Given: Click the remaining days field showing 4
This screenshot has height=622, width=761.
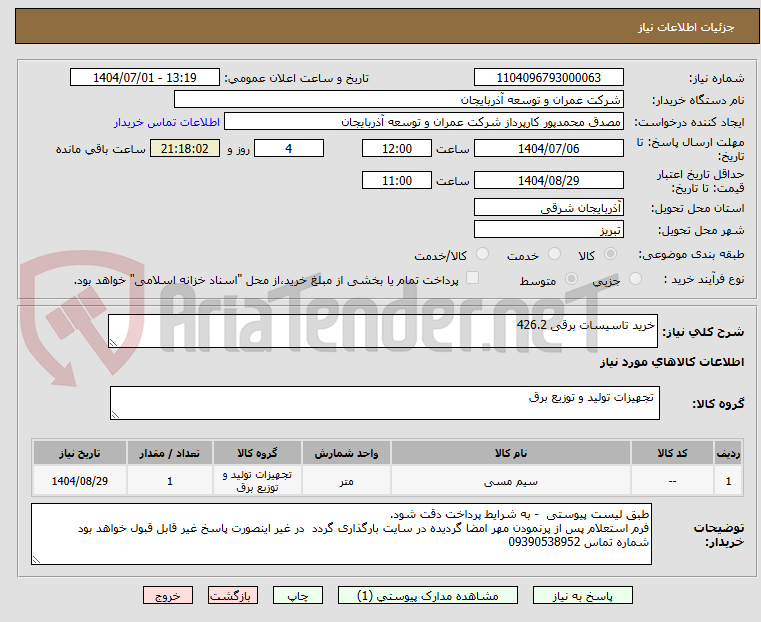Looking at the screenshot, I should (289, 148).
